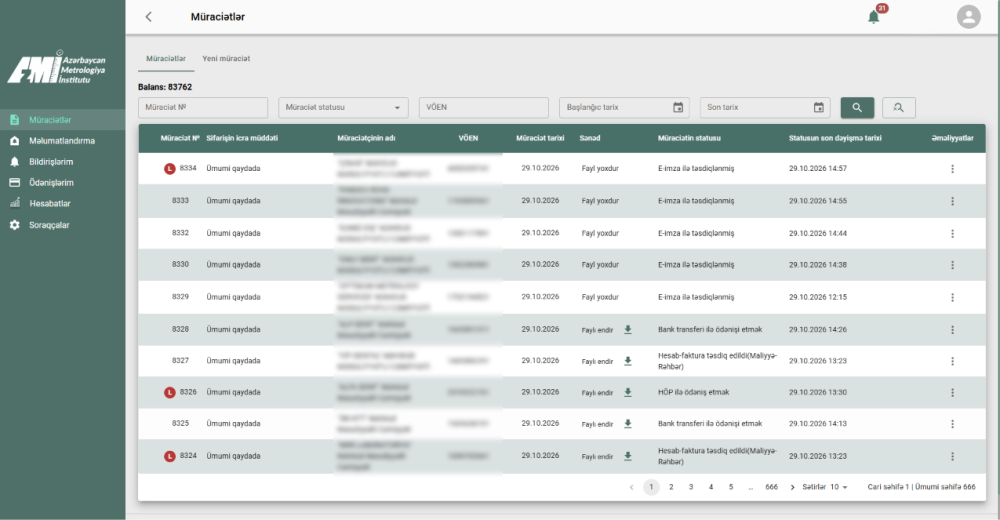Screen dimensions: 1000x520
Task: Open Hesabatlar in the sidebar
Action: pos(50,204)
